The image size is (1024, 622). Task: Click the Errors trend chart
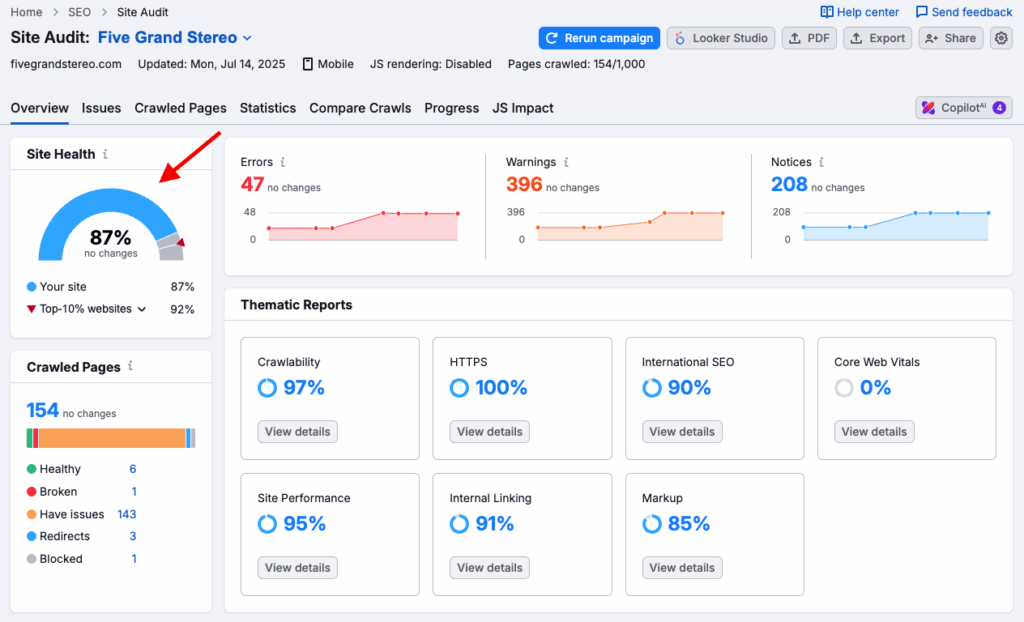click(363, 226)
